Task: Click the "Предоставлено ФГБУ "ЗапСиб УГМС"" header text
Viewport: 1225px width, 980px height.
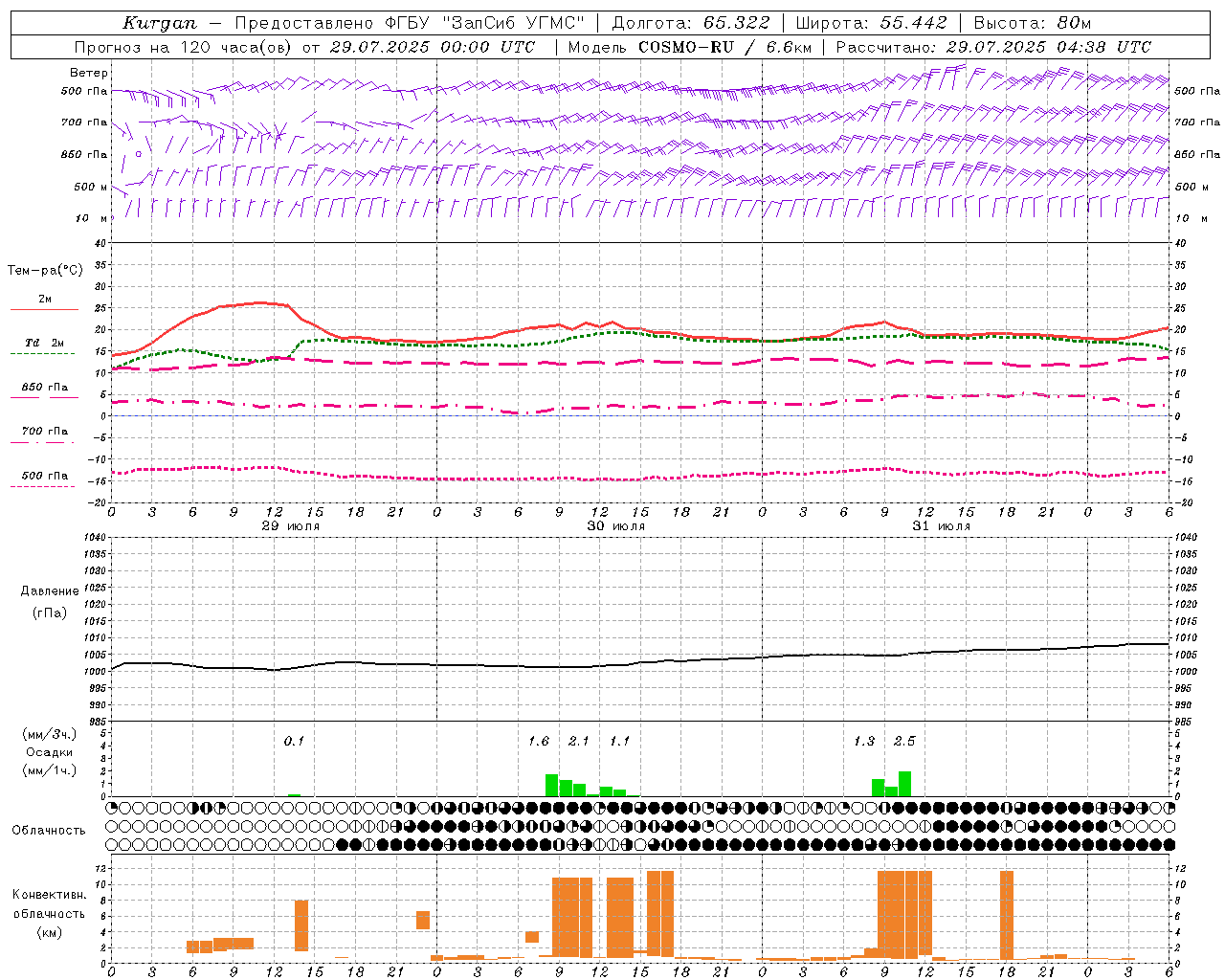Action: (409, 23)
